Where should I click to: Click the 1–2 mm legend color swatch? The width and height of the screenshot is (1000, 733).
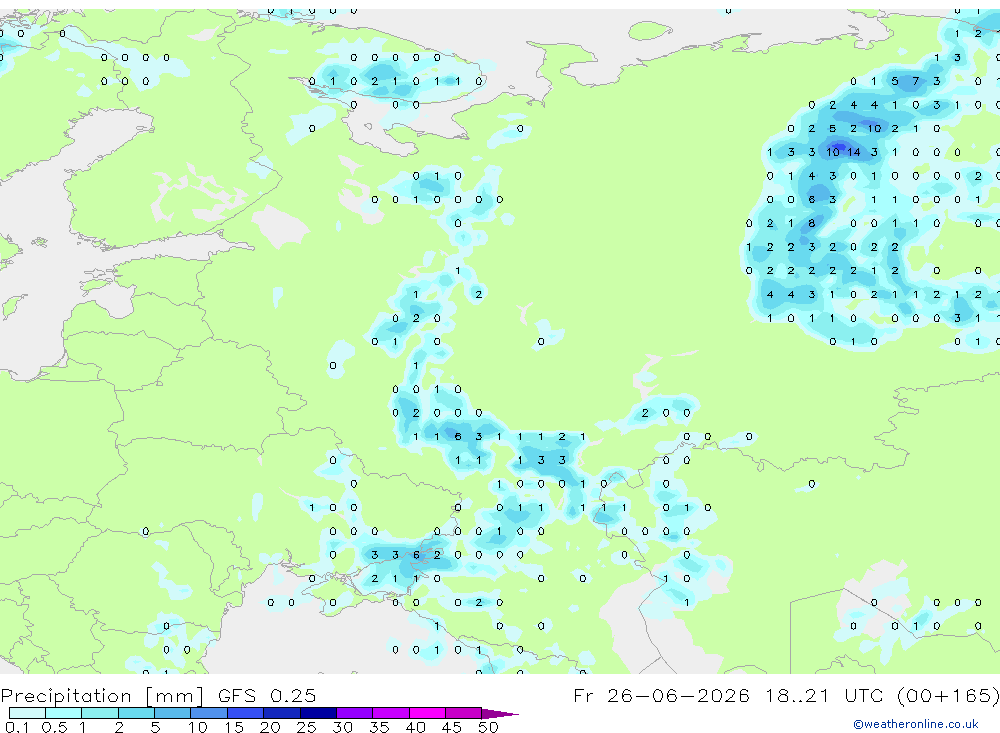click(x=100, y=713)
